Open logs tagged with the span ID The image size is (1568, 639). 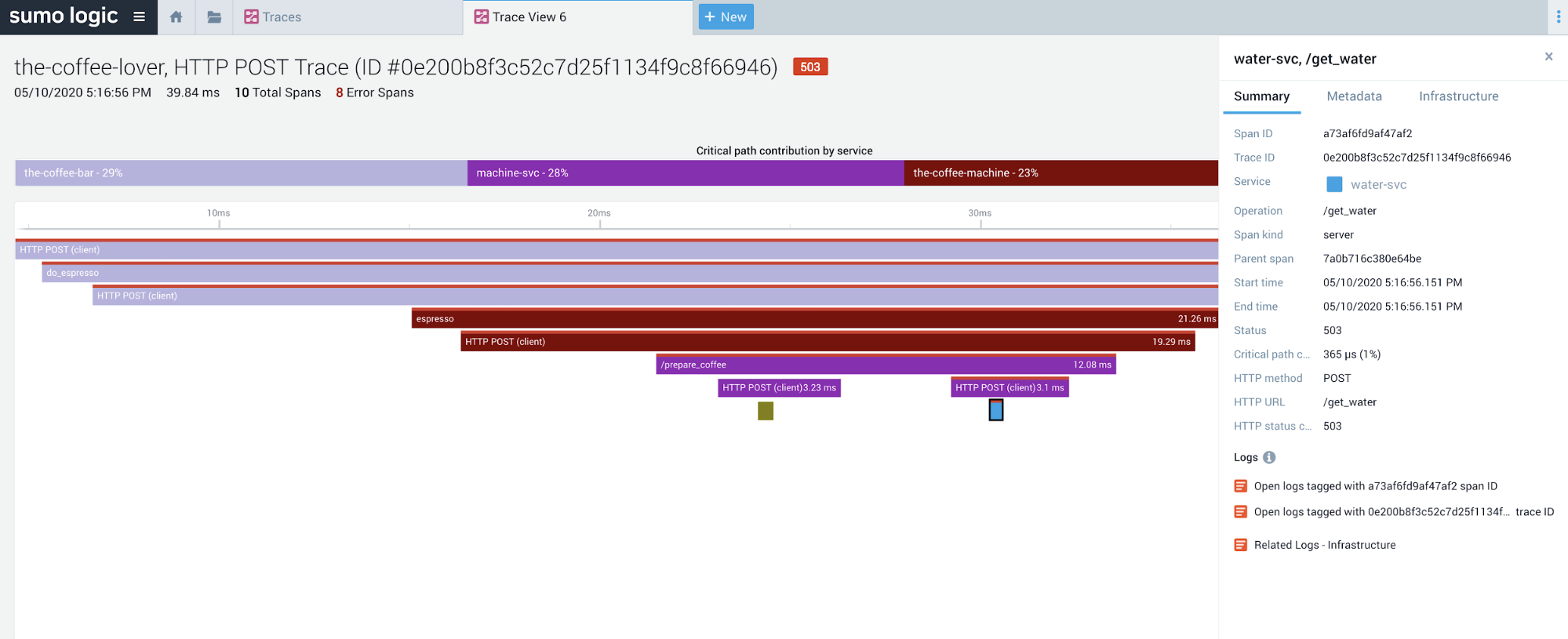1374,486
